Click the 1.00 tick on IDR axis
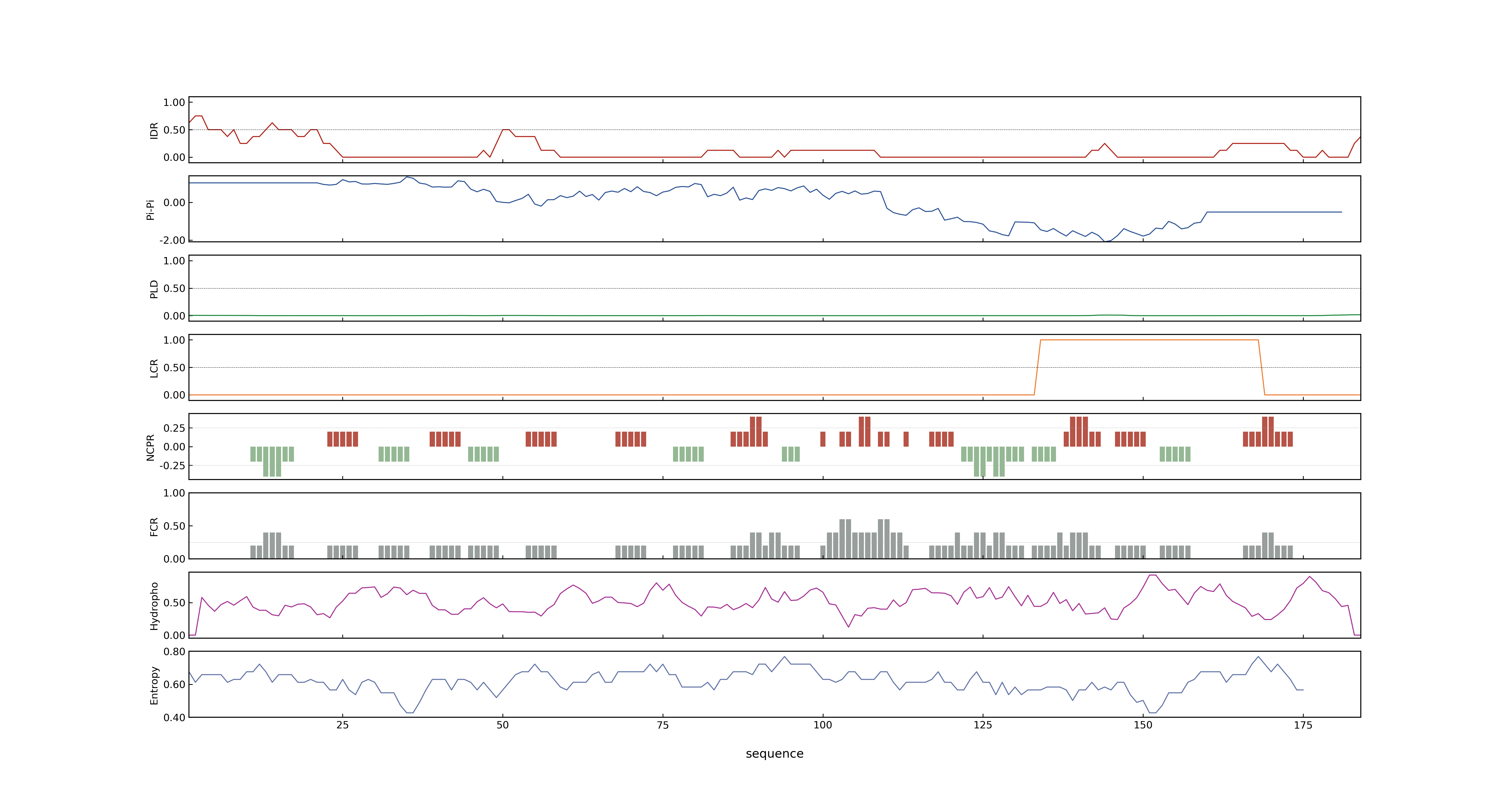The height and width of the screenshot is (806, 1512). point(174,103)
